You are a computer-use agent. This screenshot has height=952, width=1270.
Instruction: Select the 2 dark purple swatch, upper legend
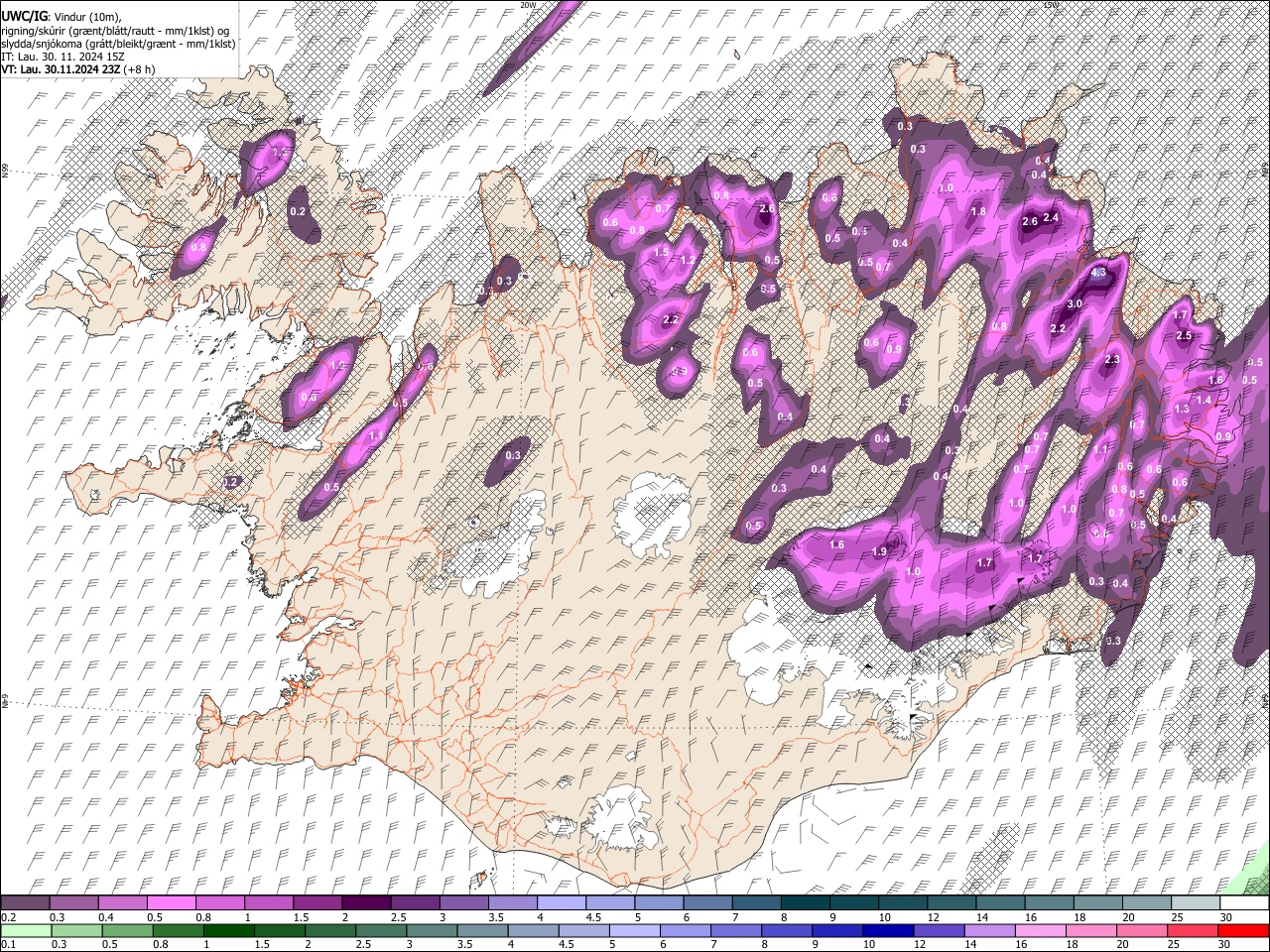(x=366, y=903)
